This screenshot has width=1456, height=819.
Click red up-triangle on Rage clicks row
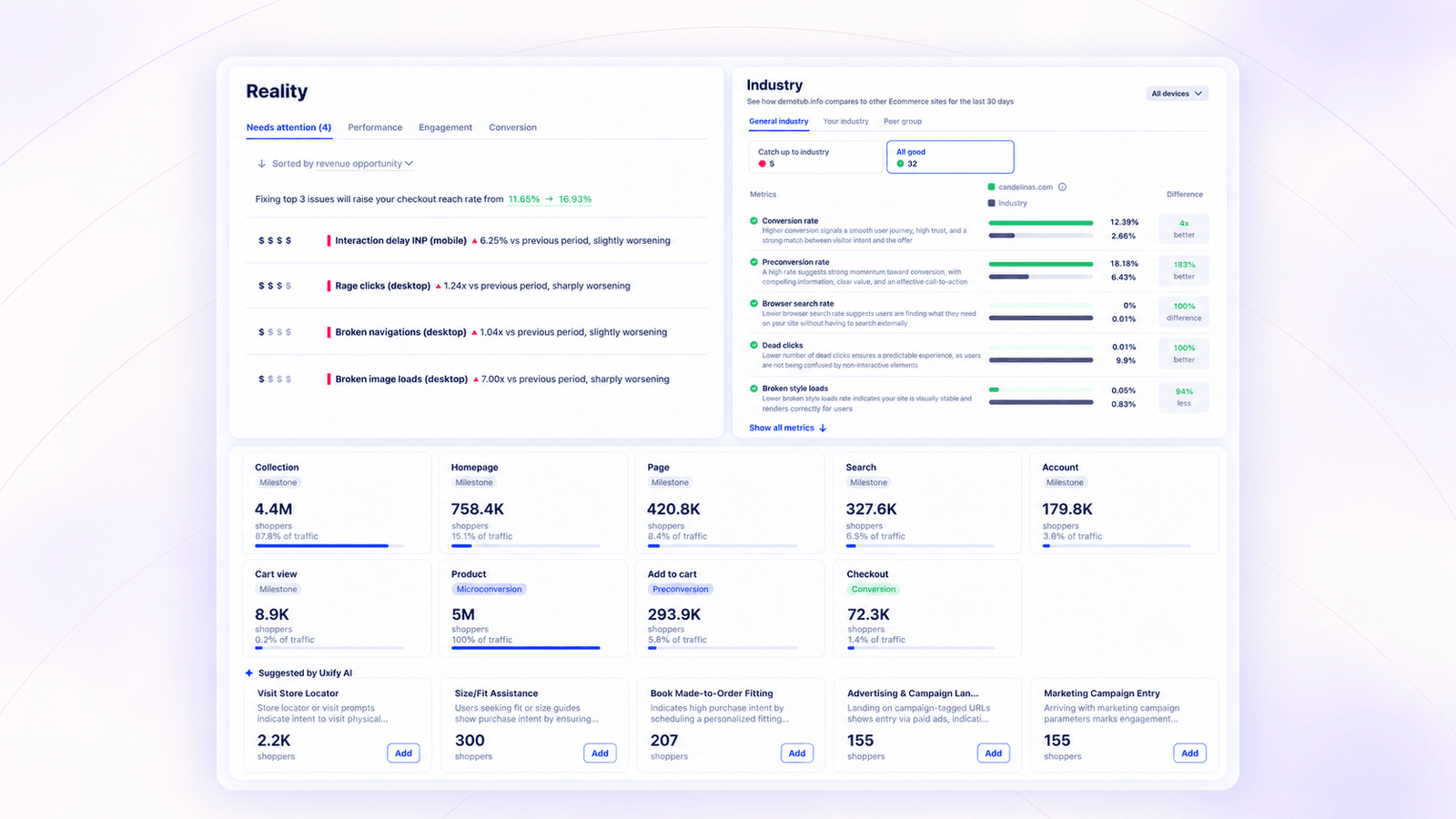click(438, 287)
